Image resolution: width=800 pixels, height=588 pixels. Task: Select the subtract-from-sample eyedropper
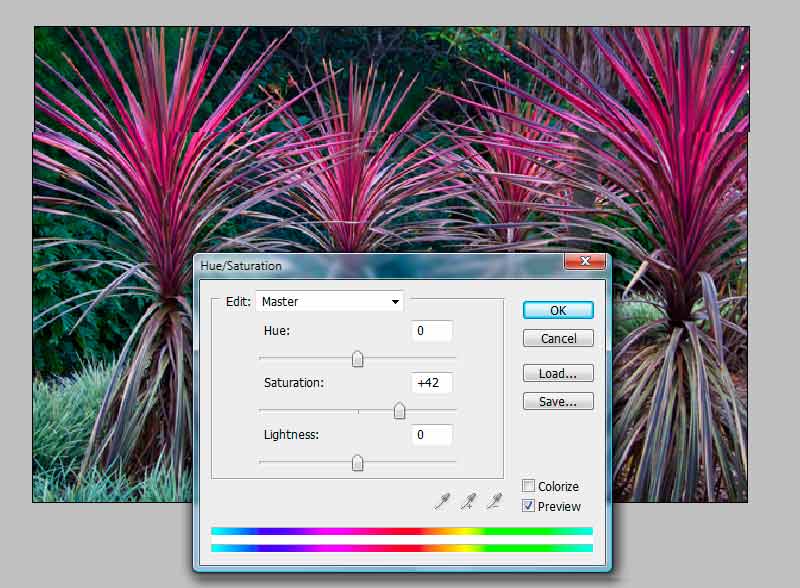click(x=494, y=501)
